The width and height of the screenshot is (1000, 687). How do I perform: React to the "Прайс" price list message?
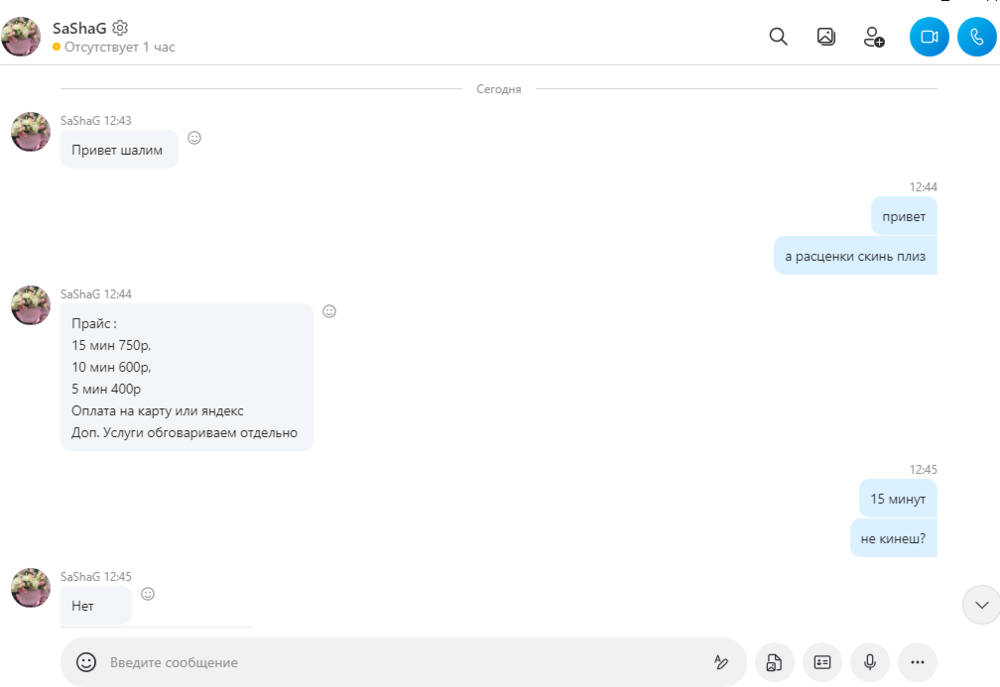click(x=329, y=312)
